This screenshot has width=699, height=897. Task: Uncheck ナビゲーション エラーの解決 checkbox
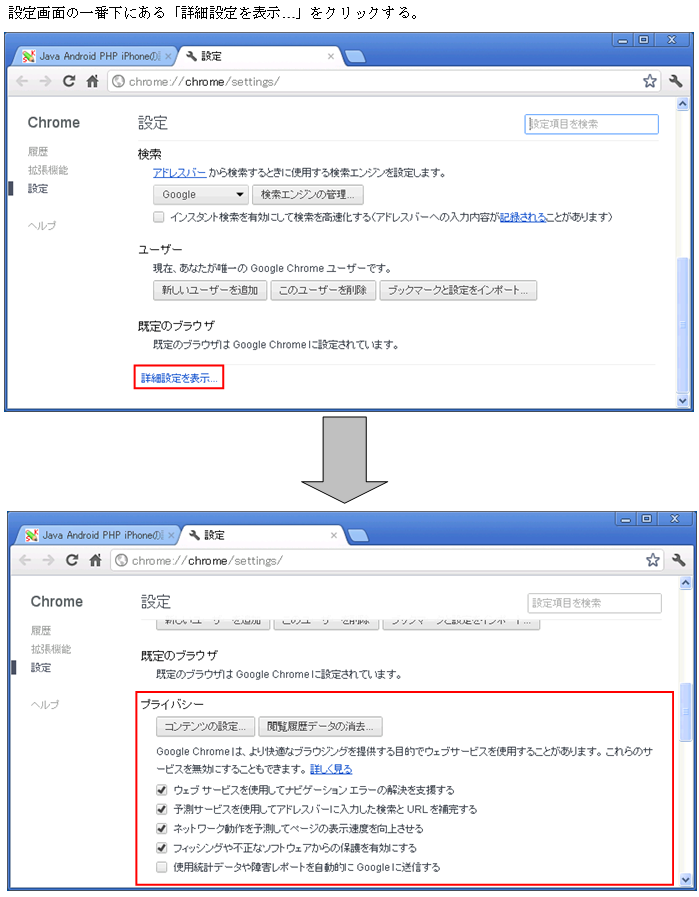[x=161, y=790]
